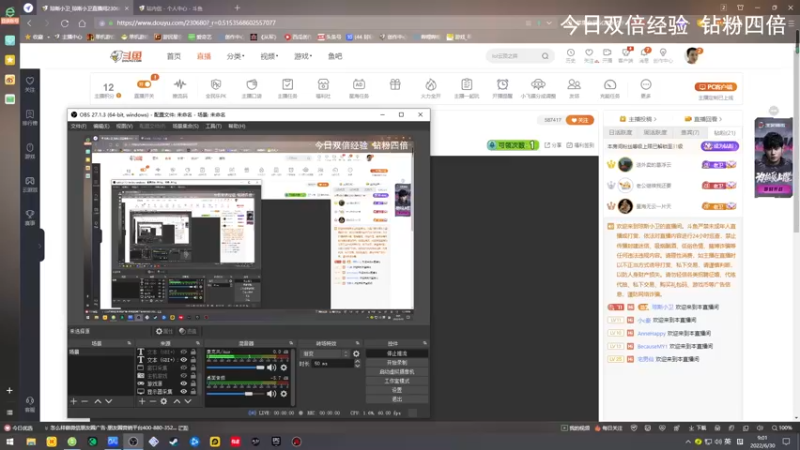The image size is (800, 450).
Task: Remove selected scene with the minus icon
Action: point(85,402)
